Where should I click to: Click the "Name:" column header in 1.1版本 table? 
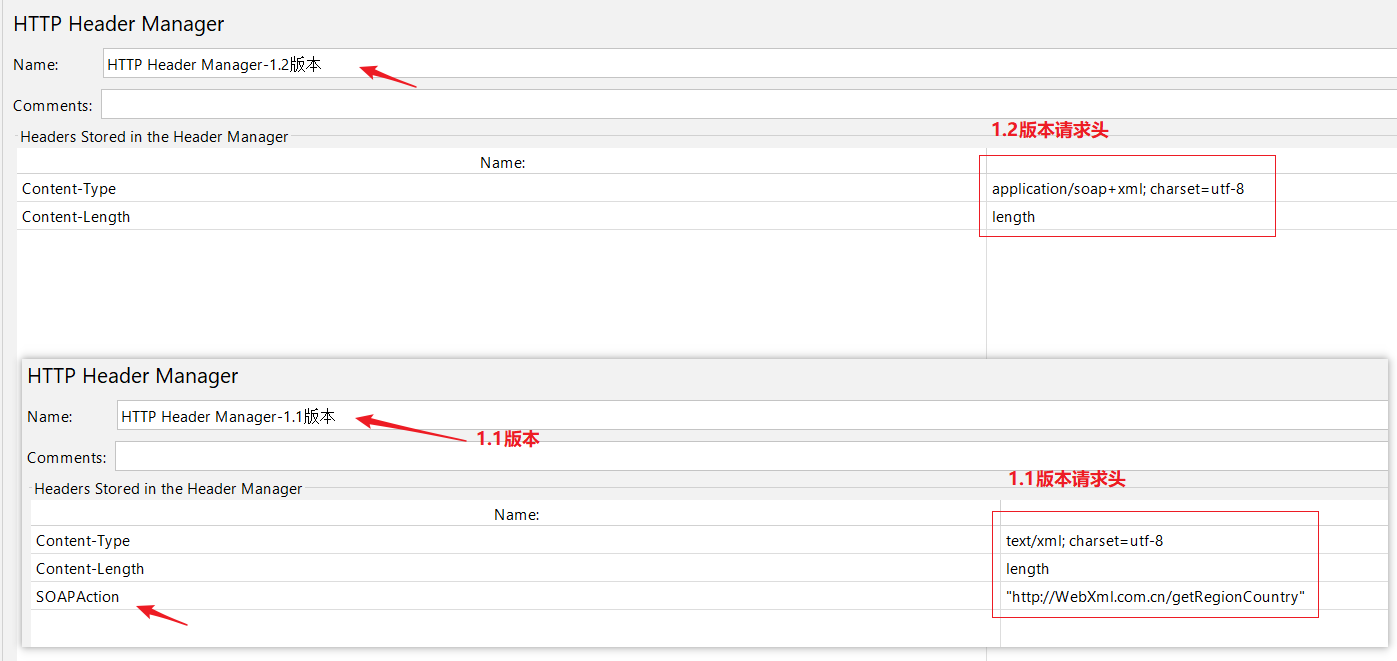tap(516, 514)
